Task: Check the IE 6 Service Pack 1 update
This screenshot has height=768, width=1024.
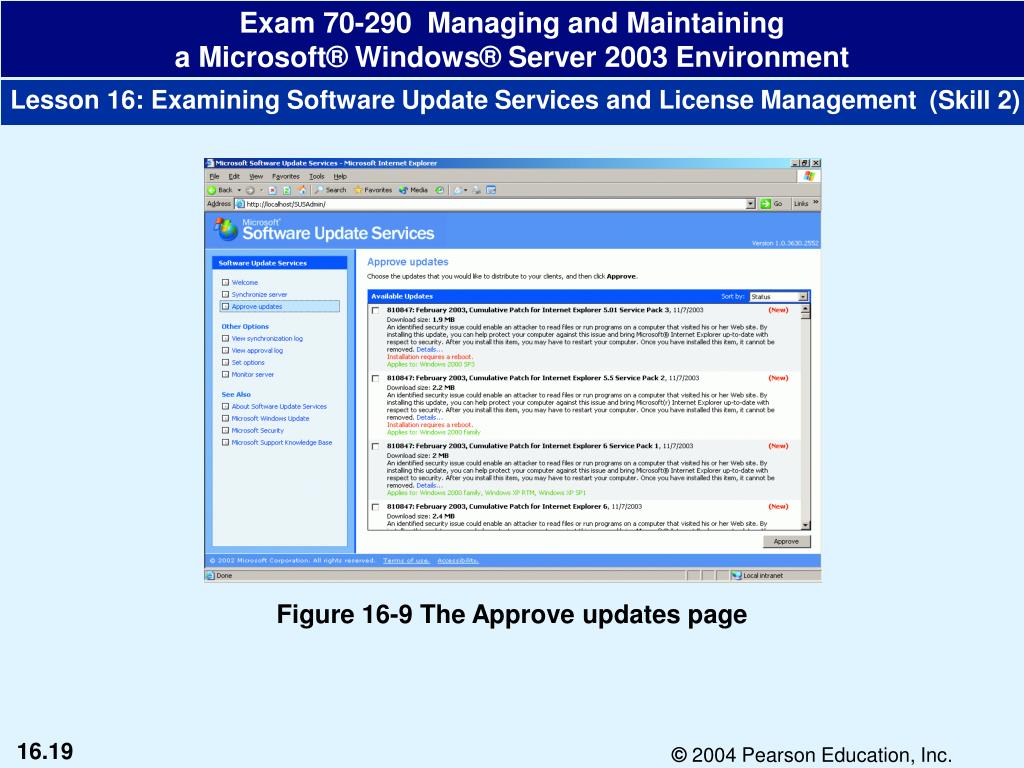Action: point(376,447)
